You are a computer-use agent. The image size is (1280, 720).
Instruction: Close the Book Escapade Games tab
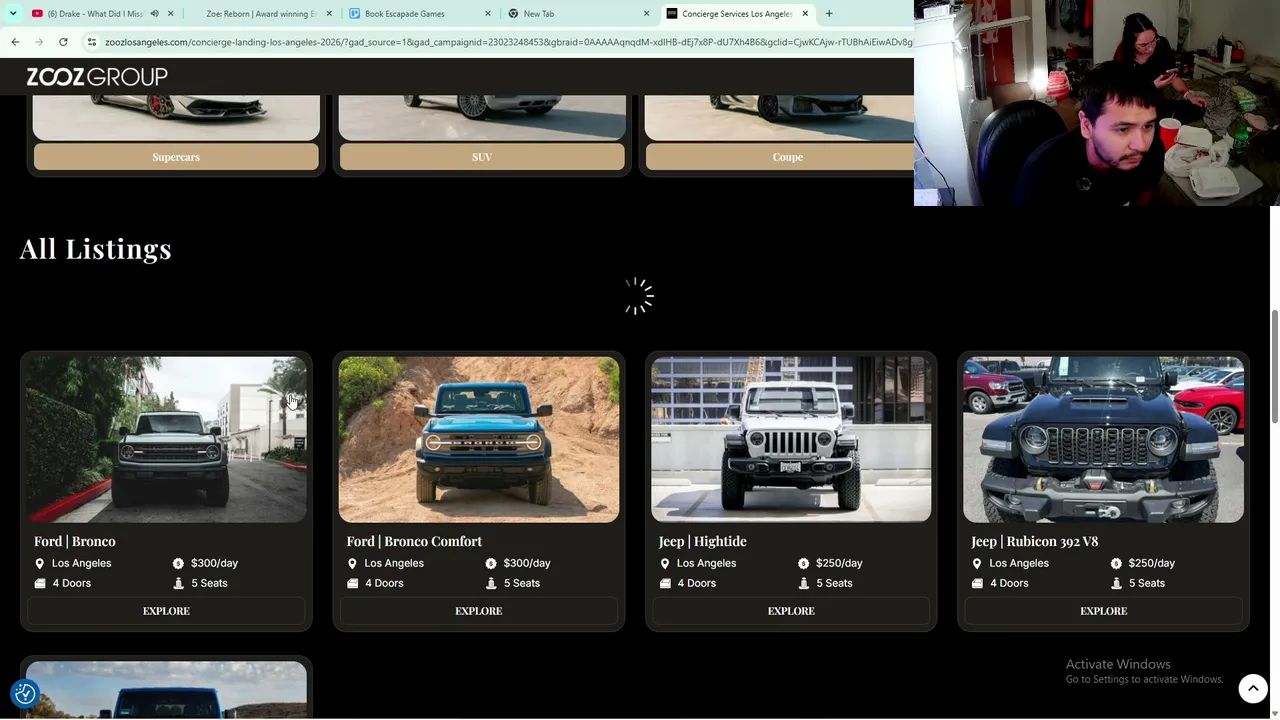coord(488,14)
